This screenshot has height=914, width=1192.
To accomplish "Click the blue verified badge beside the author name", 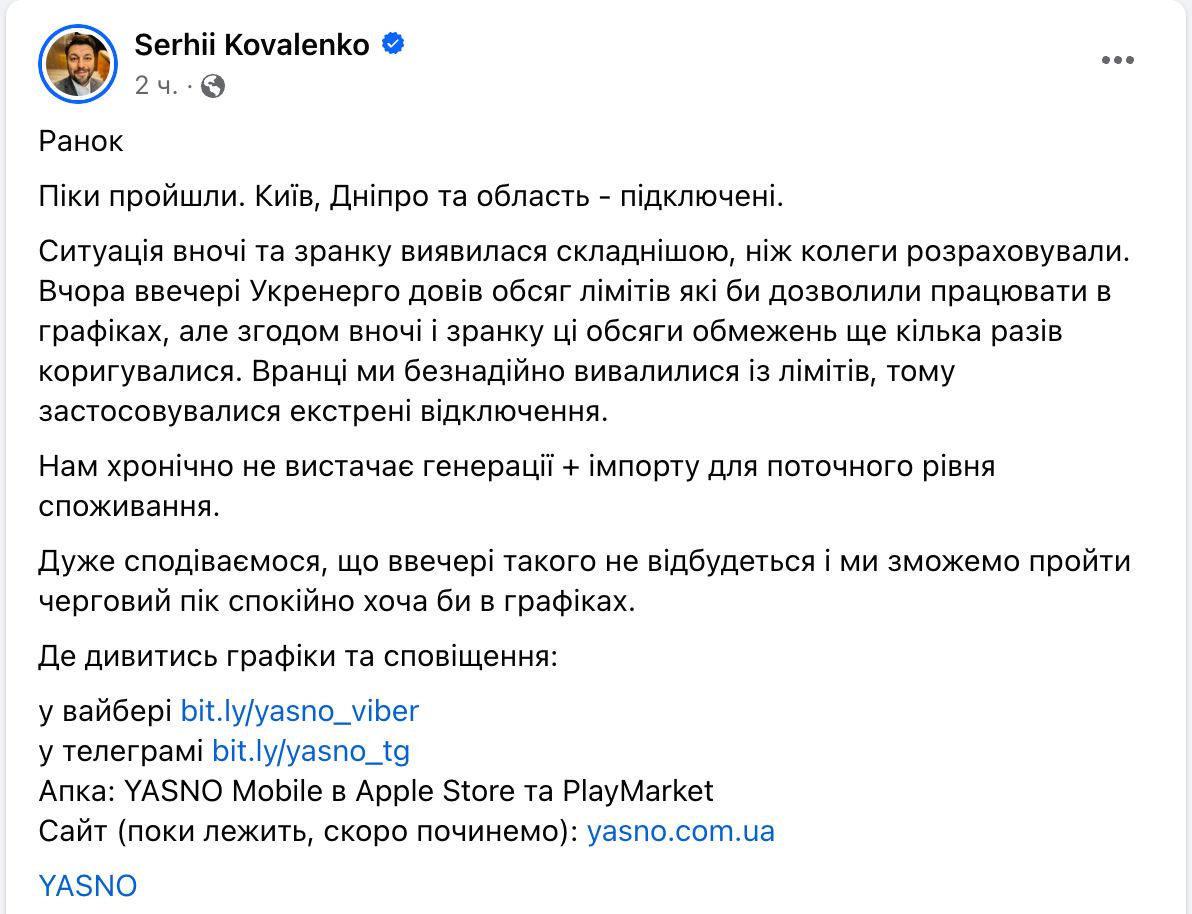I will (394, 45).
